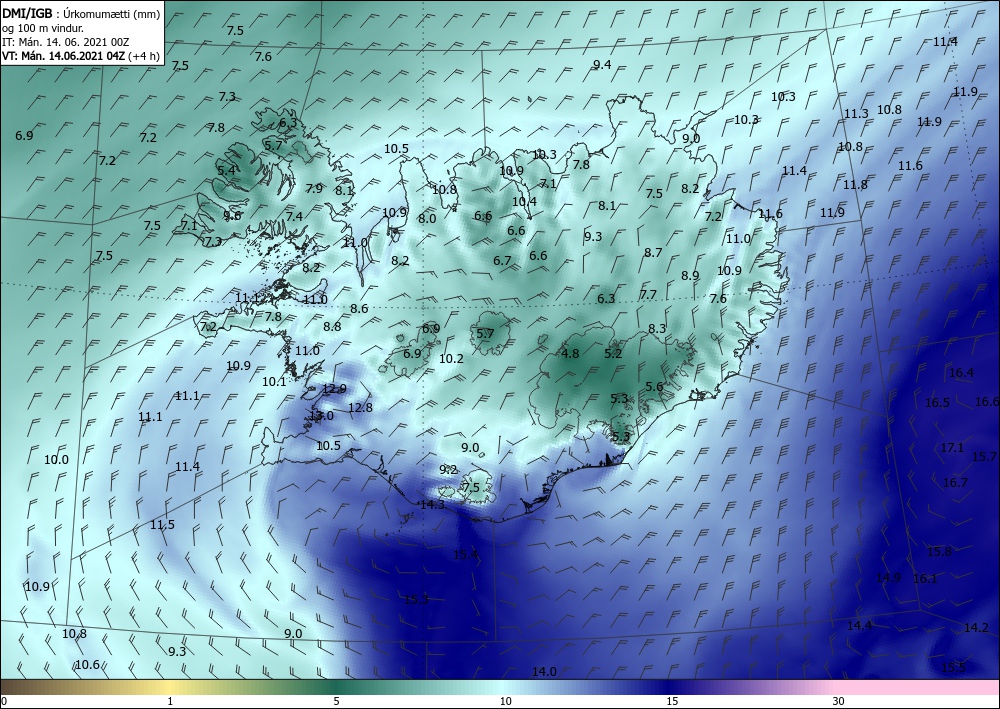Select the 'og 100 m vindur.' subtitle line
Screen dimensions: 1000x709
click(42, 27)
